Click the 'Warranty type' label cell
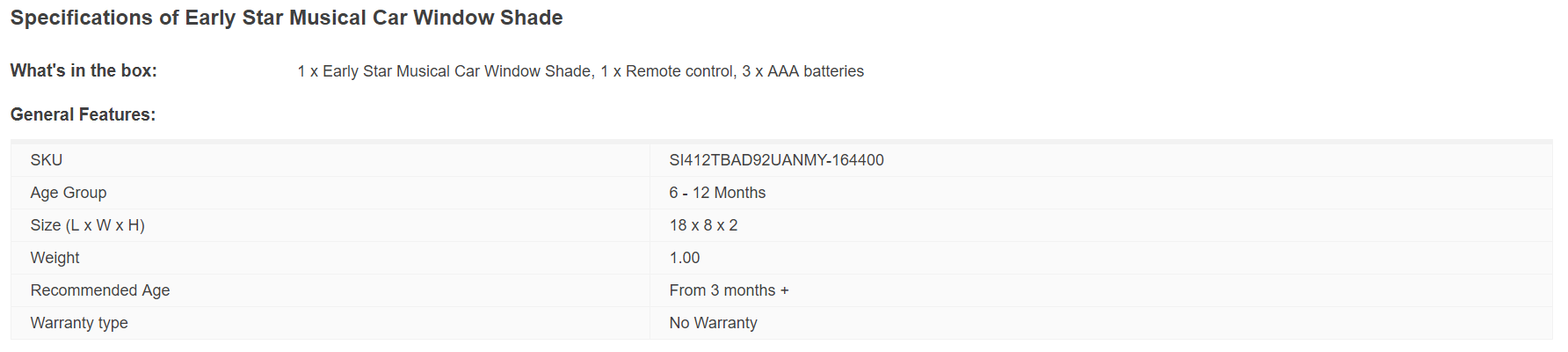The height and width of the screenshot is (352, 1568). click(x=79, y=323)
